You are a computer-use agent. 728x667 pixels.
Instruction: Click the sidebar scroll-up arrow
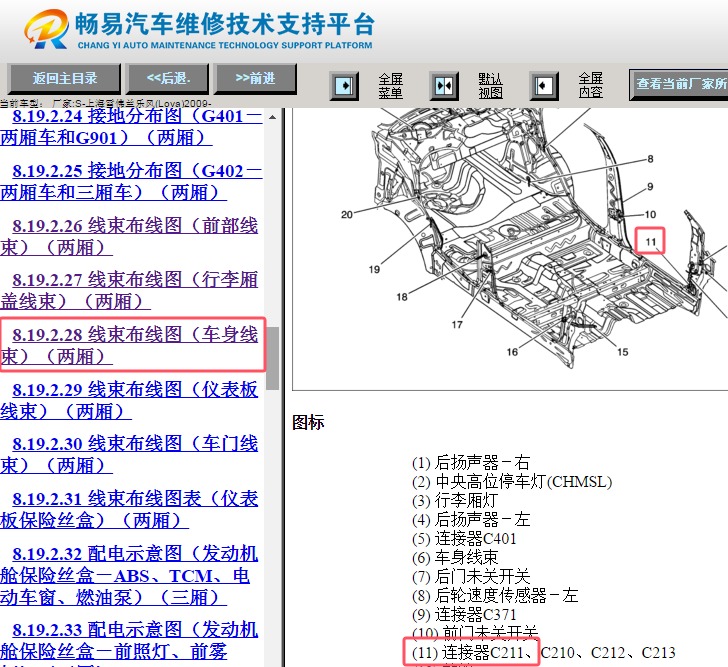click(273, 117)
